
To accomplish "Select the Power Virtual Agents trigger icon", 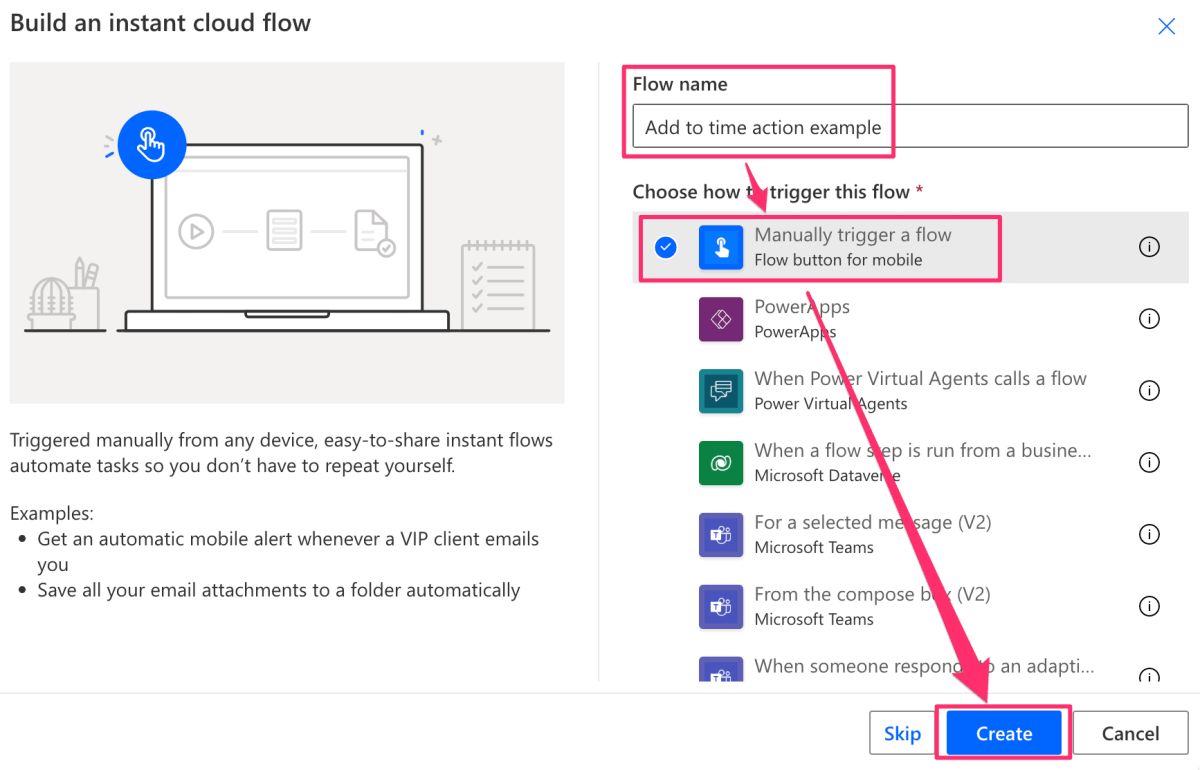I will (x=722, y=390).
